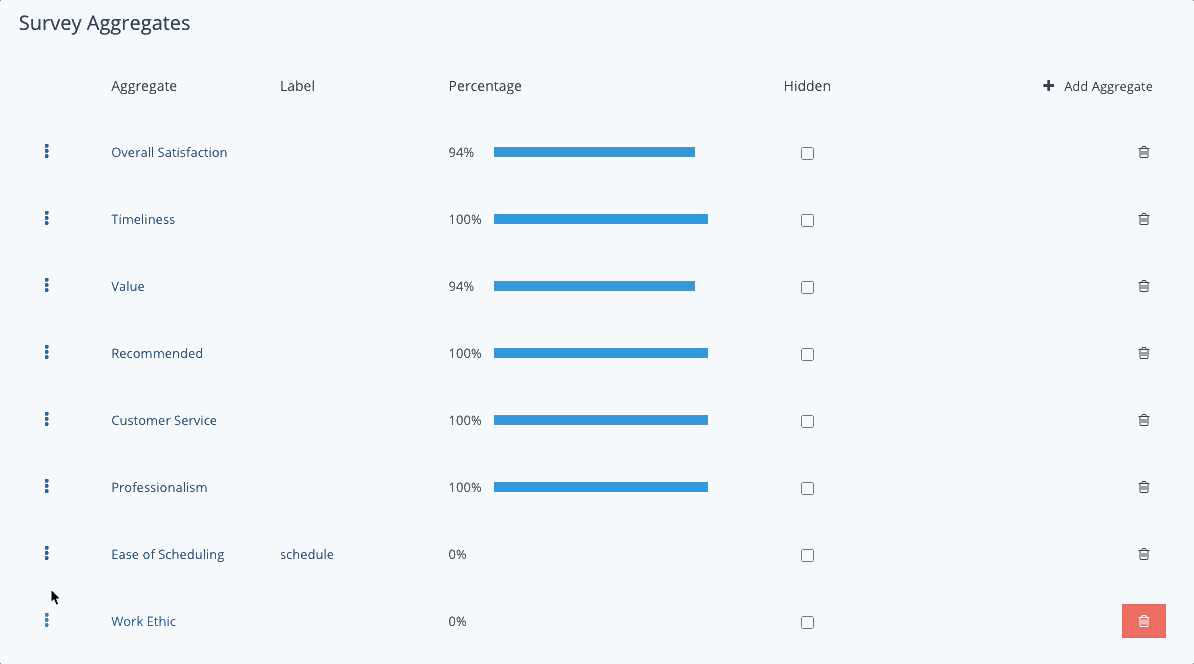This screenshot has height=664, width=1194.
Task: Click the Ease of Scheduling name
Action: coord(167,554)
